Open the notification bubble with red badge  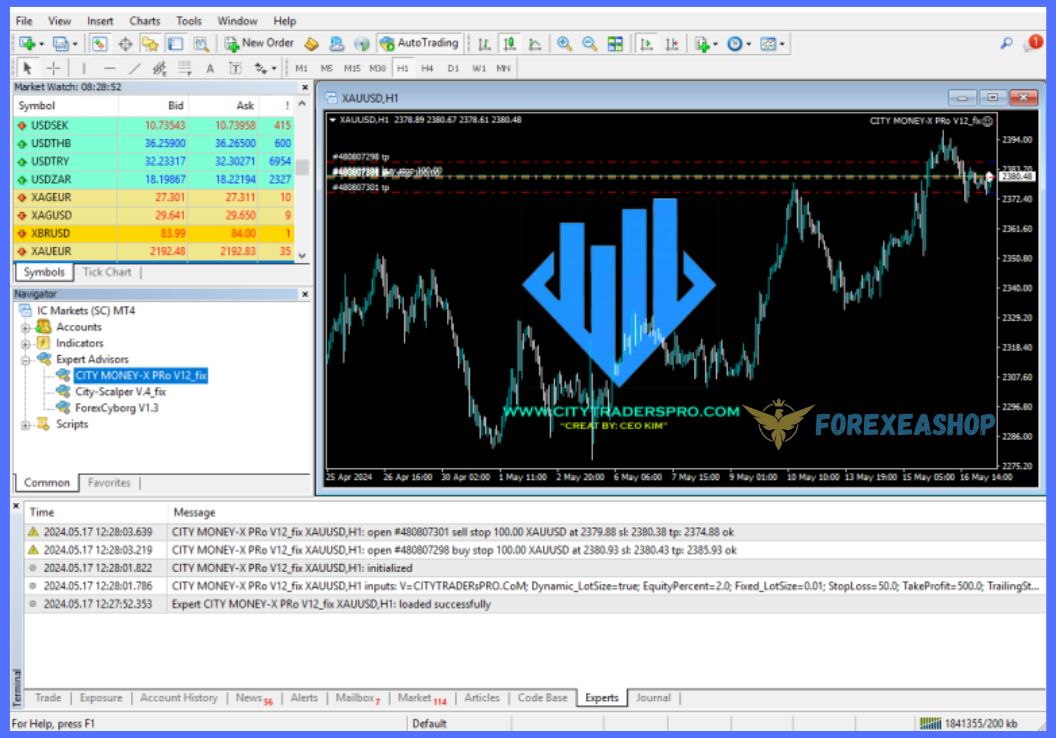click(1032, 43)
